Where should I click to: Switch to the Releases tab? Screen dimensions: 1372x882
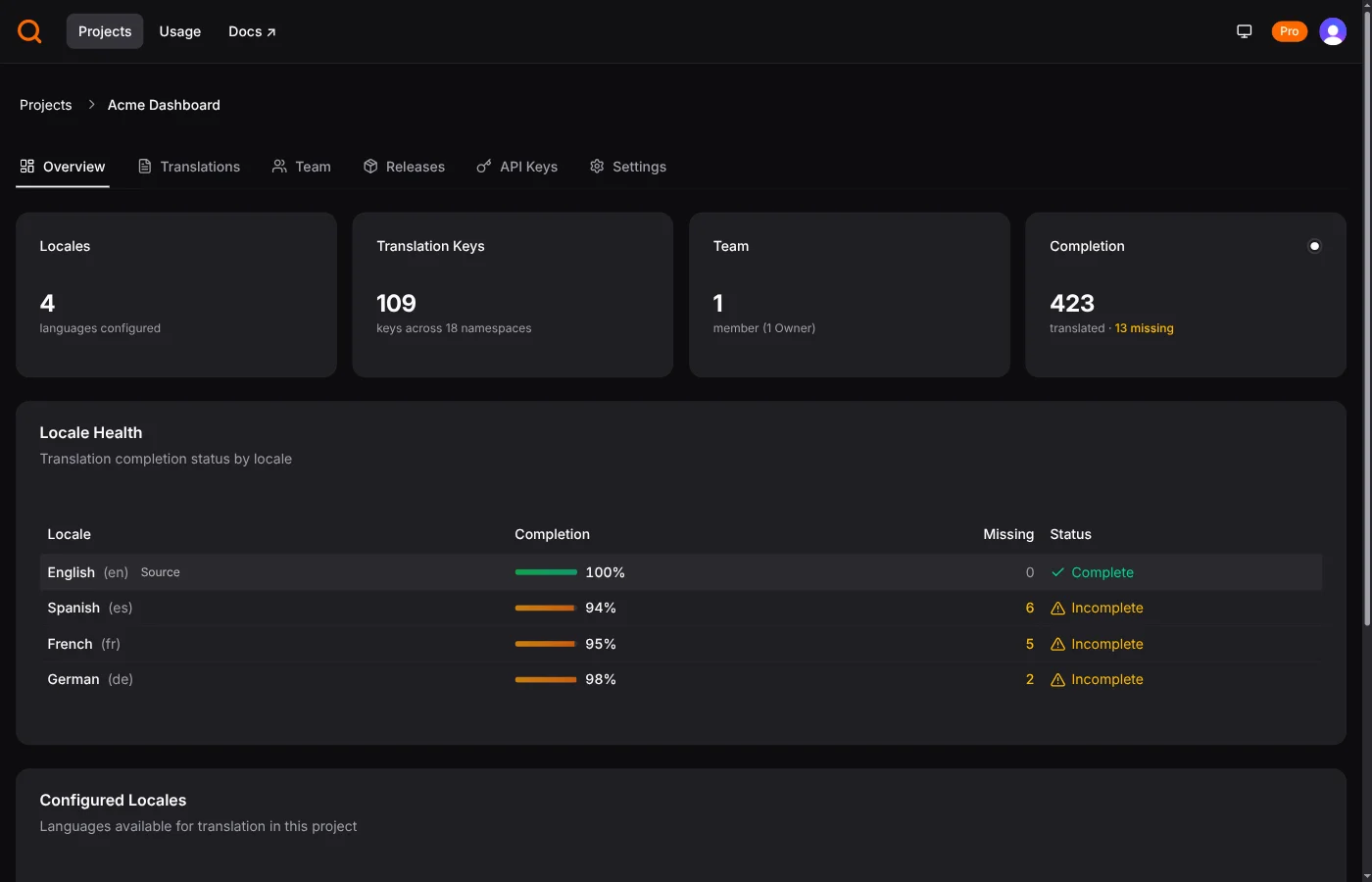[414, 167]
